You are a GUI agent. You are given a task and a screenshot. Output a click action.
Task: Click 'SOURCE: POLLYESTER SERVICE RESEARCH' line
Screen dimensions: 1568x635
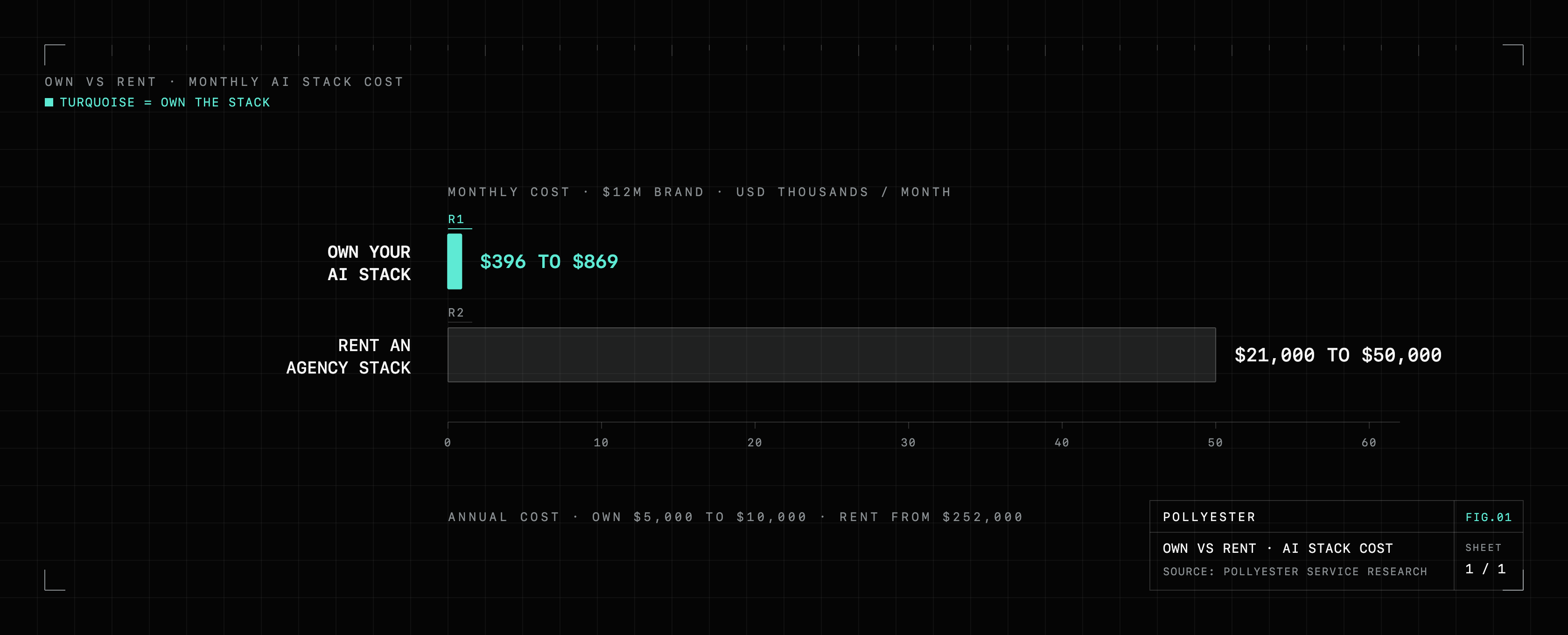point(1295,571)
